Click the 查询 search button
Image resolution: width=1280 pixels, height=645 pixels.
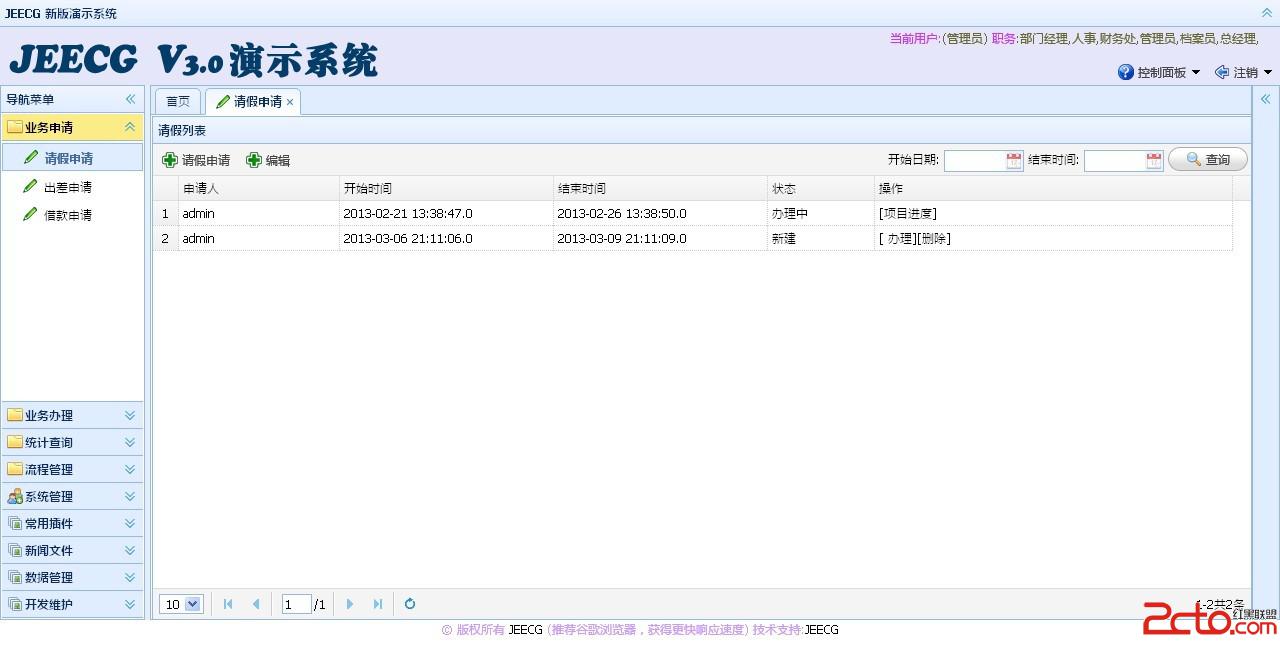coord(1208,160)
